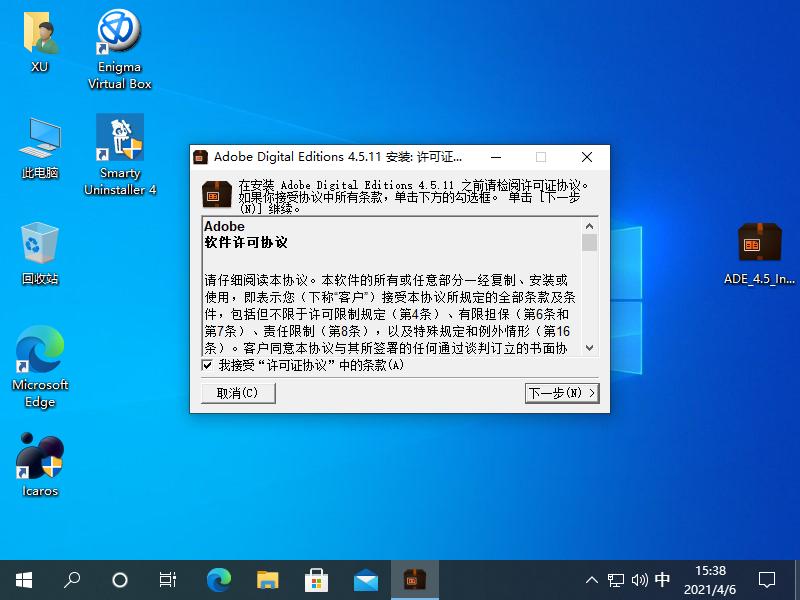
Task: Click Show desktop sliver at taskbar end
Action: coord(797,580)
